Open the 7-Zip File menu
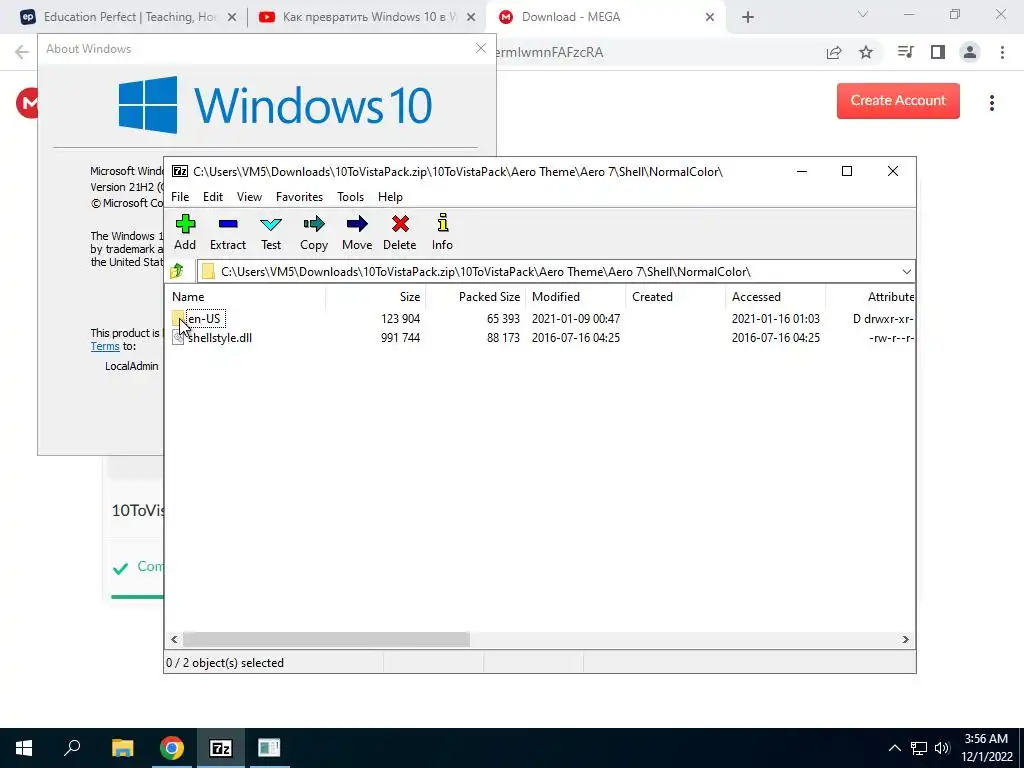This screenshot has width=1024, height=768. tap(180, 197)
